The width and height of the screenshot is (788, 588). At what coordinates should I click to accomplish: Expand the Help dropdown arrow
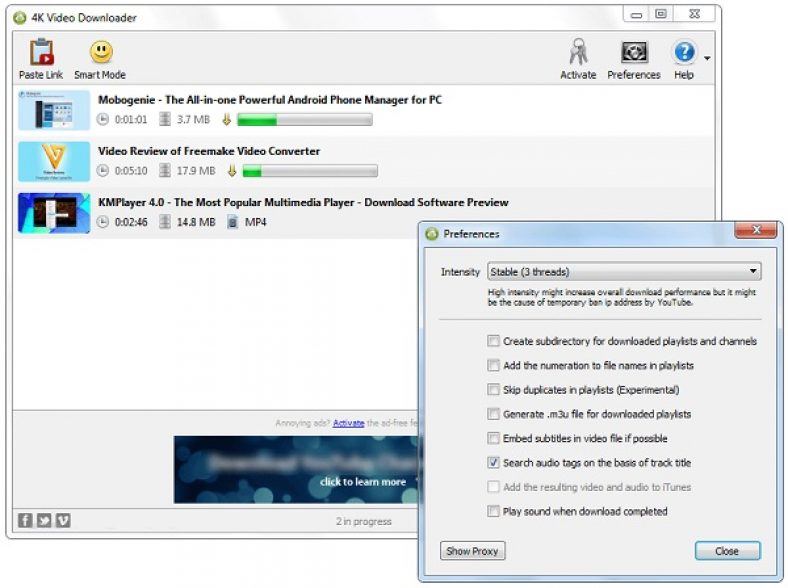707,58
